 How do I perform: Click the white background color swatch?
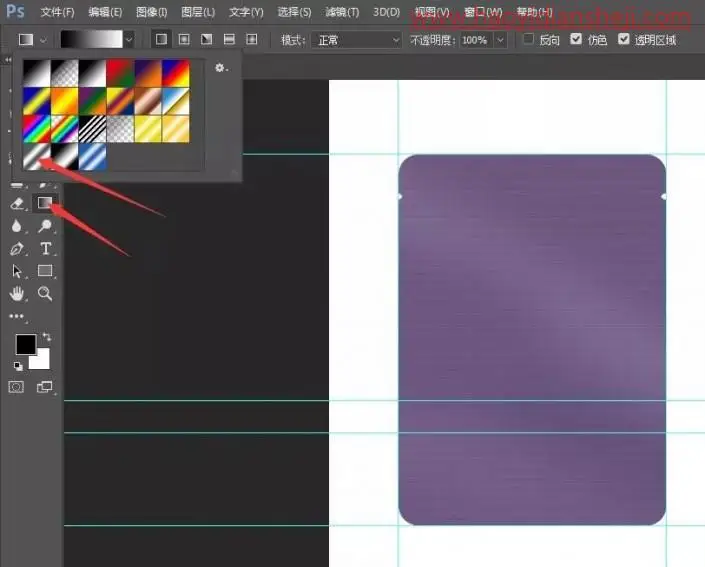(x=42, y=361)
